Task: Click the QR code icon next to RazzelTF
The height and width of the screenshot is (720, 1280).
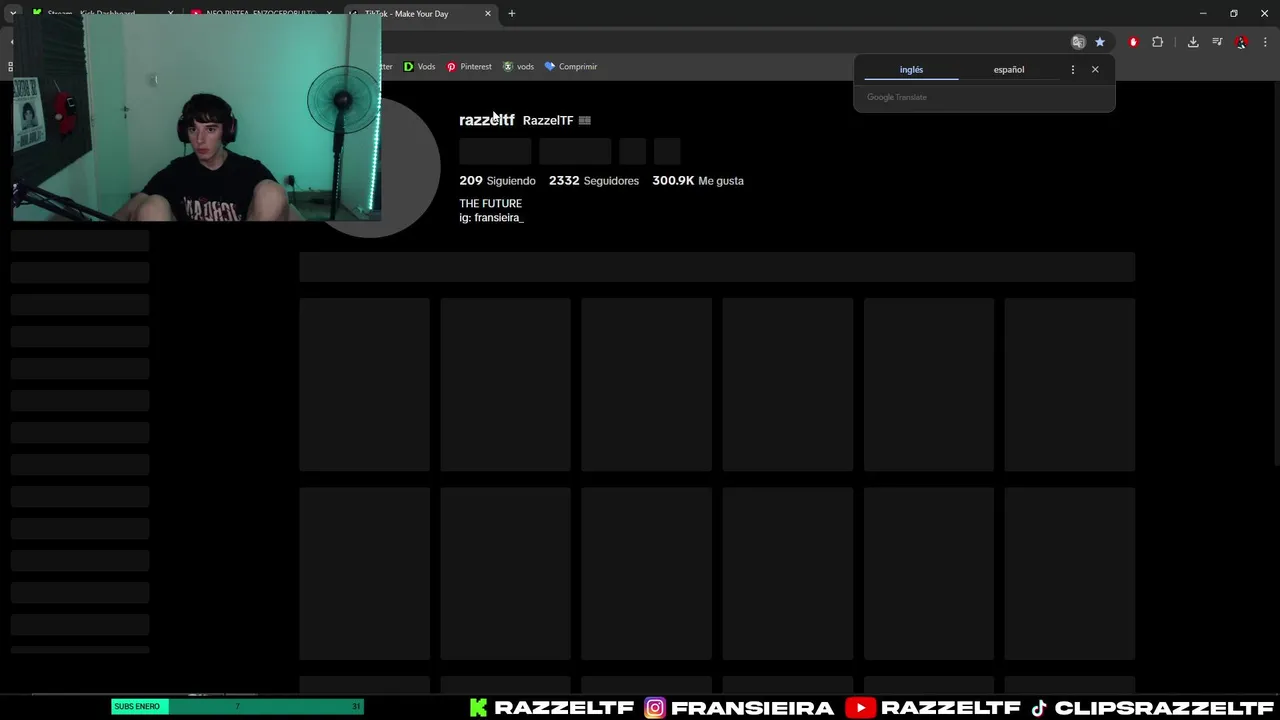Action: 585,121
